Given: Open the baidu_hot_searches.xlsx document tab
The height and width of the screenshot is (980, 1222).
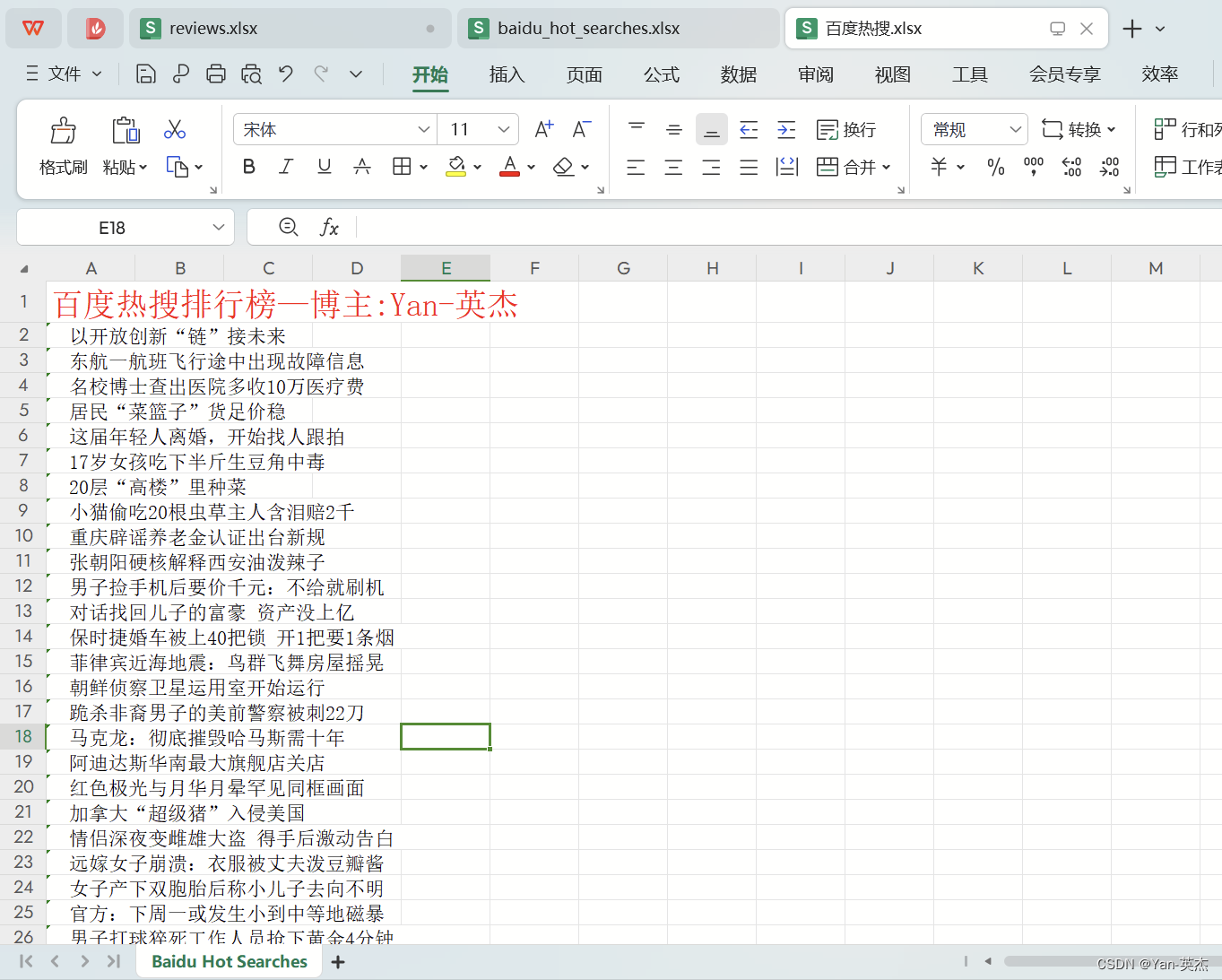Looking at the screenshot, I should [x=619, y=29].
